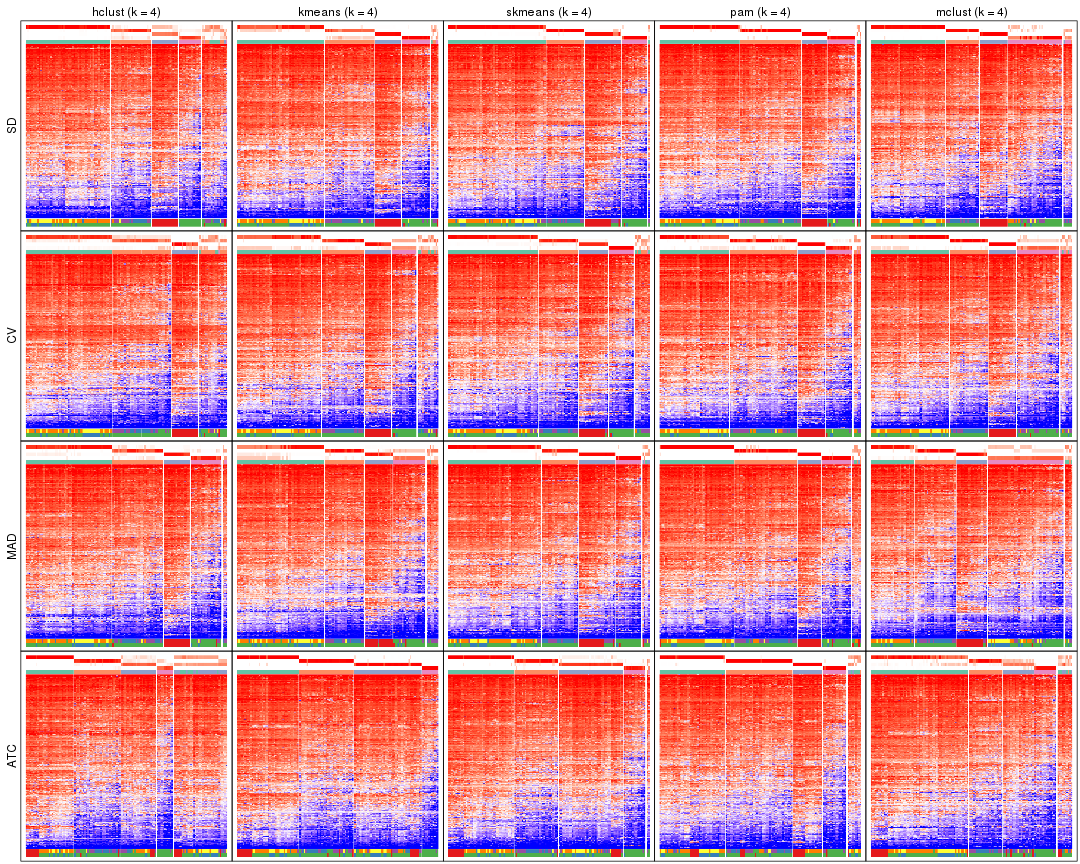Image resolution: width=1080 pixels, height=864 pixels.
Task: Expand the first cluster block in skmeans SD panel
Action: 495,130
